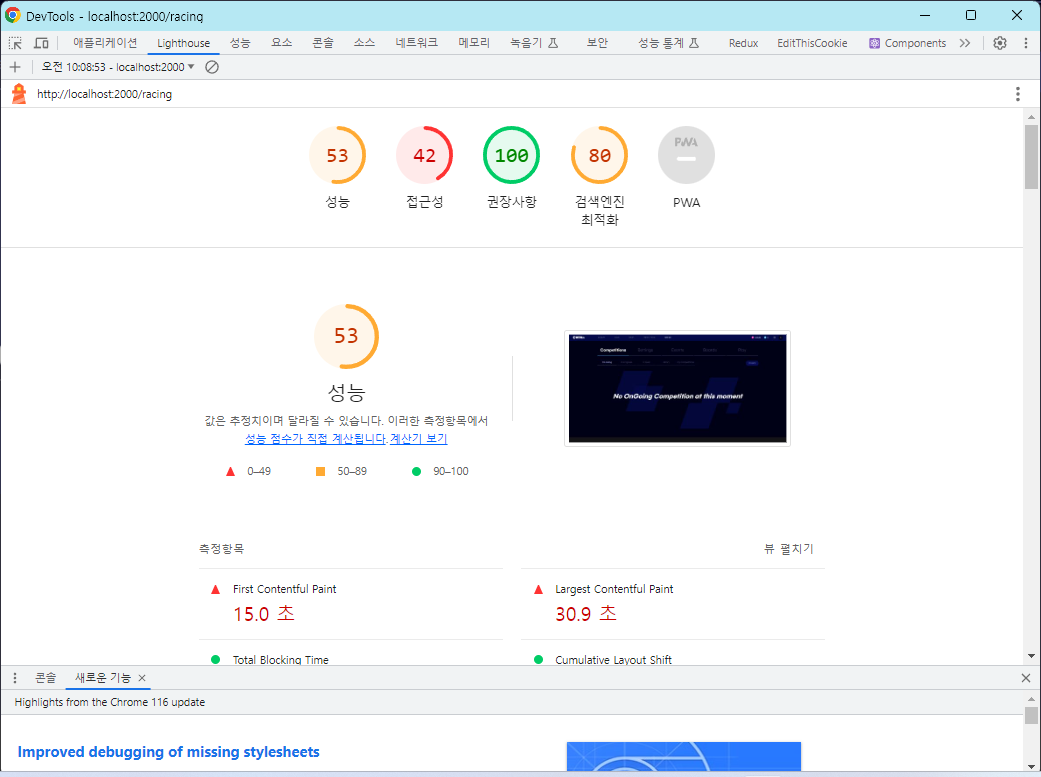Screen dimensions: 1041x777
Task: Click the 50–89 orange legend item
Action: click(x=341, y=472)
